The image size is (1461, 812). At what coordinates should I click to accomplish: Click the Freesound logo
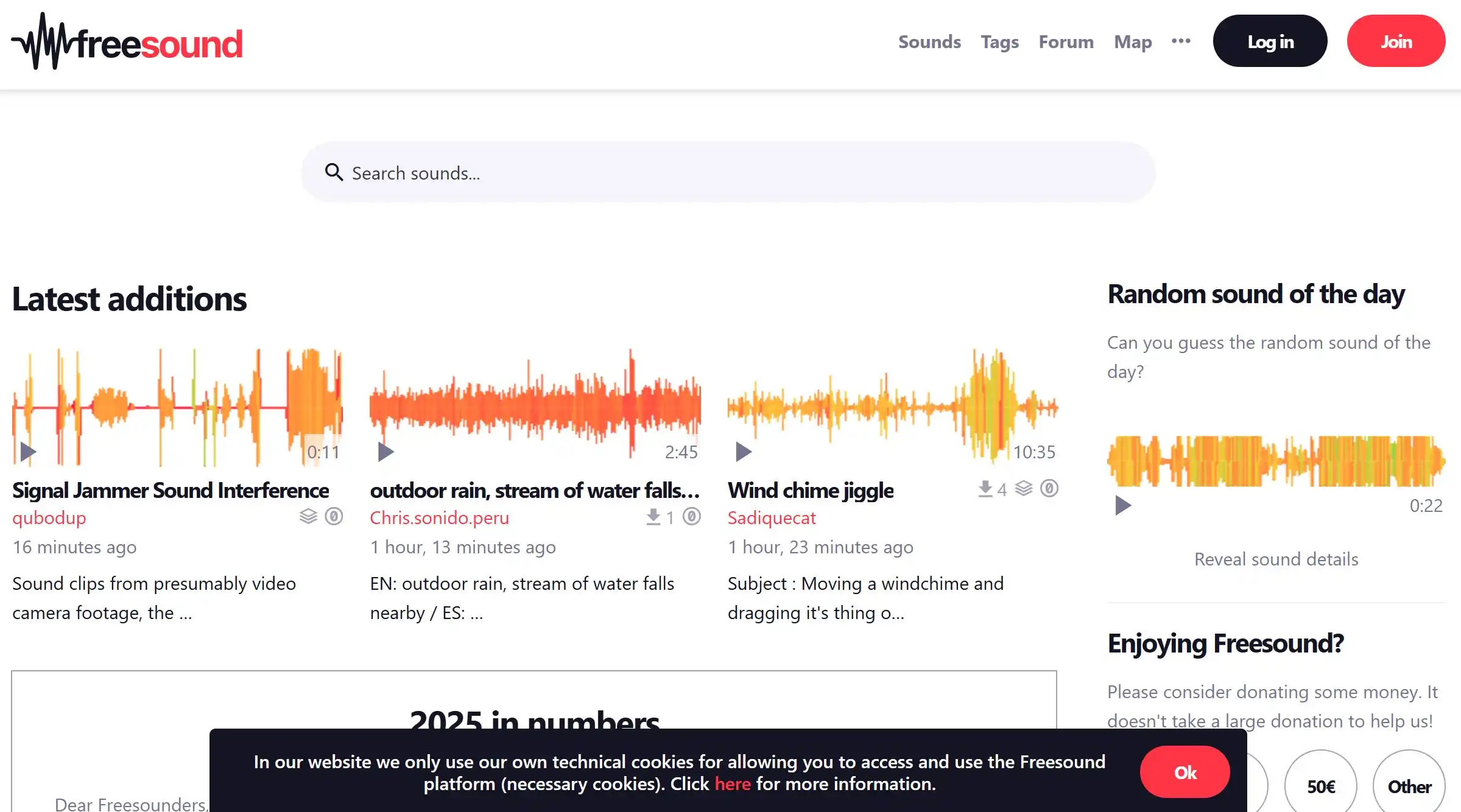pos(127,41)
